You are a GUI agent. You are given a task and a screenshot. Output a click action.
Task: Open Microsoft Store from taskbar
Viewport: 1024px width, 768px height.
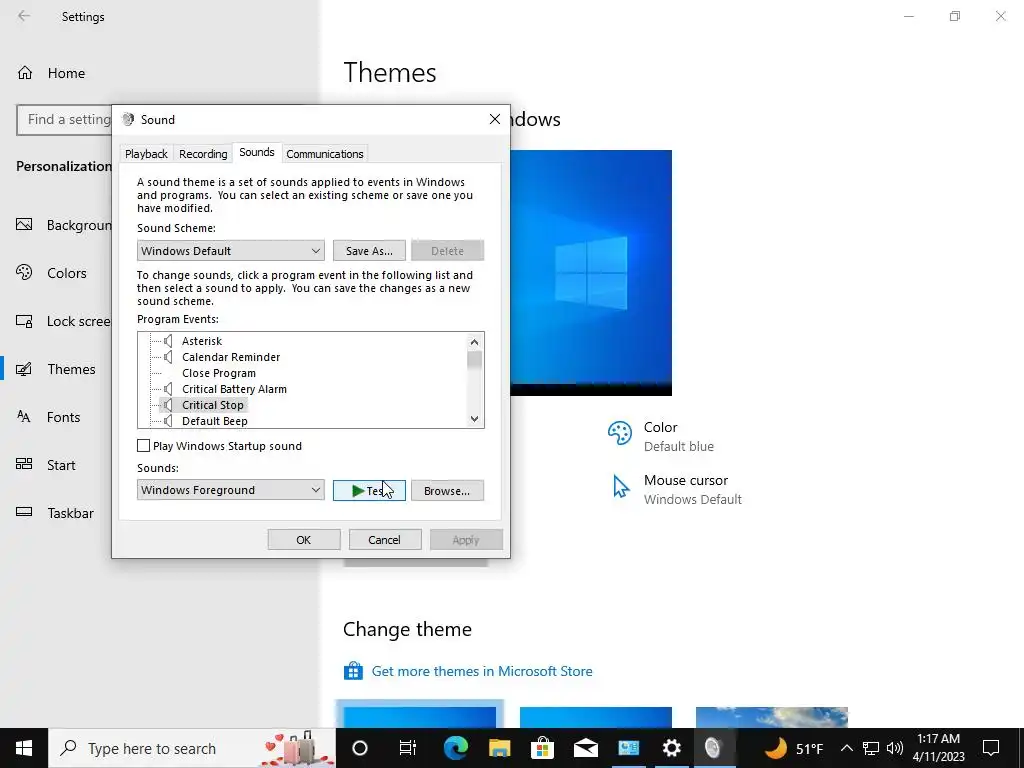543,748
